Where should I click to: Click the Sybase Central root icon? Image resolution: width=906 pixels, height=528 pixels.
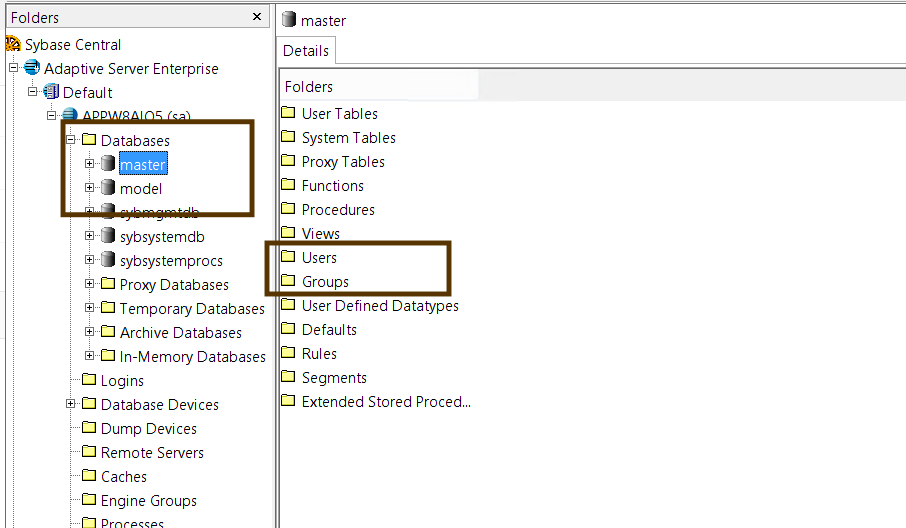(13, 44)
